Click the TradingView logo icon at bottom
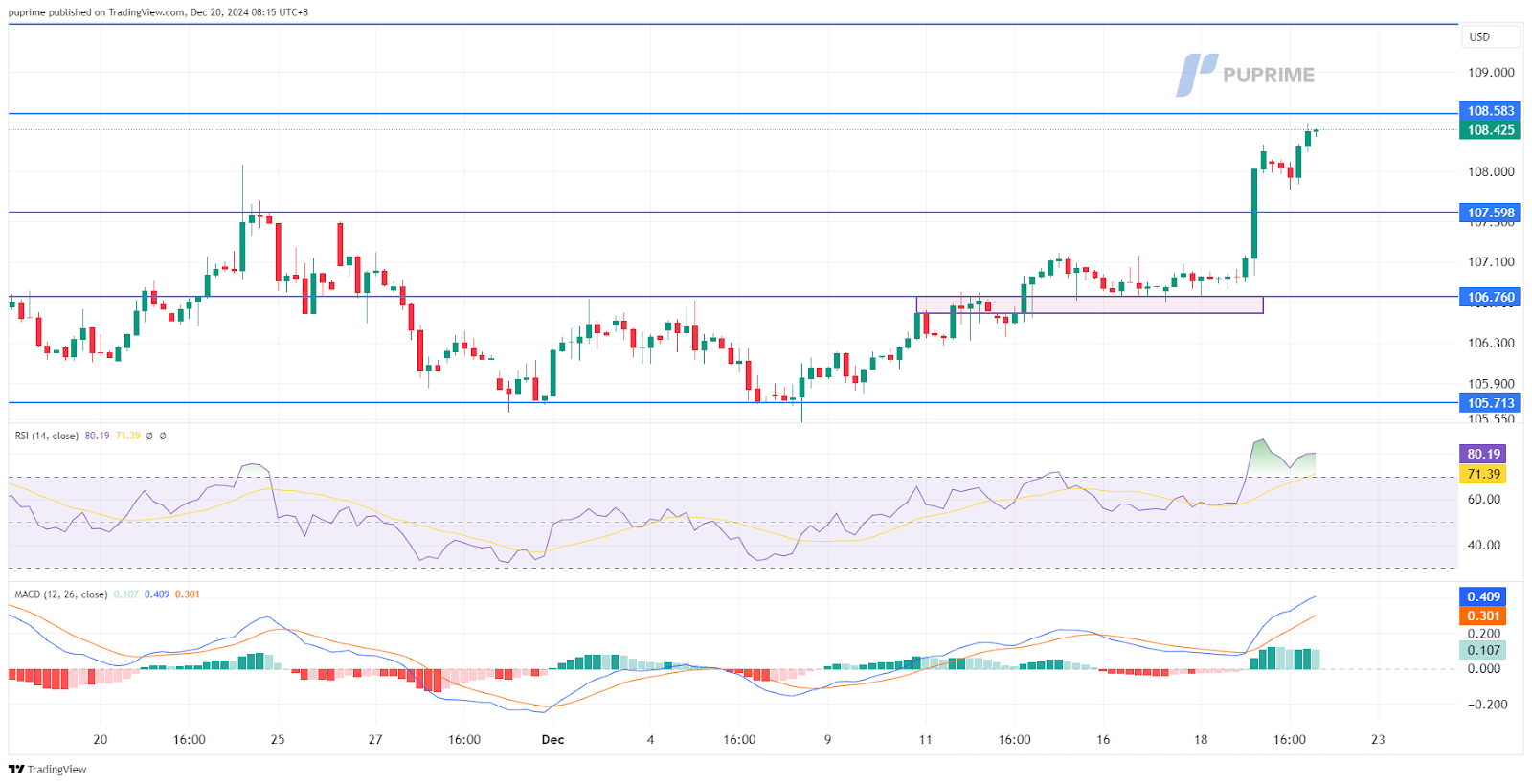Viewport: 1532px width, 784px height. coord(16,769)
